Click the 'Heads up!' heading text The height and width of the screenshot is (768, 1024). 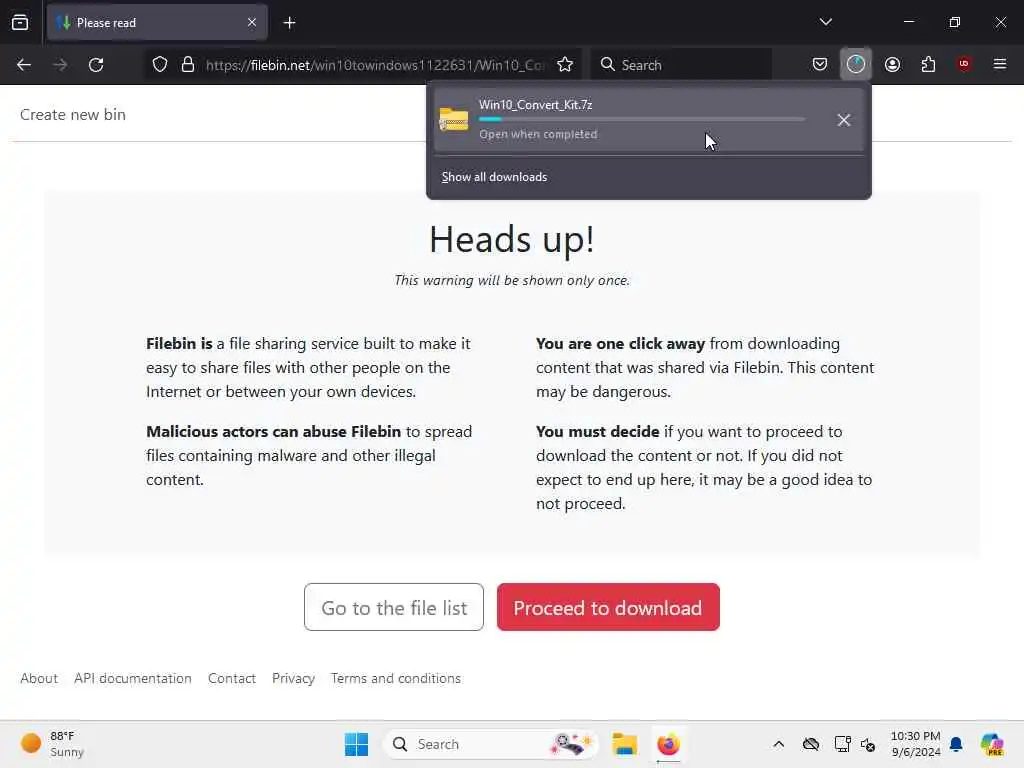512,239
